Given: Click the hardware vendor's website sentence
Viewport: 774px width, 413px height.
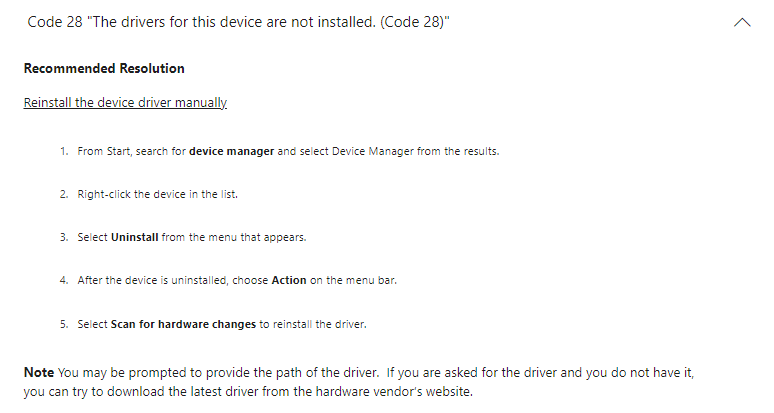Looking at the screenshot, I should tap(247, 391).
